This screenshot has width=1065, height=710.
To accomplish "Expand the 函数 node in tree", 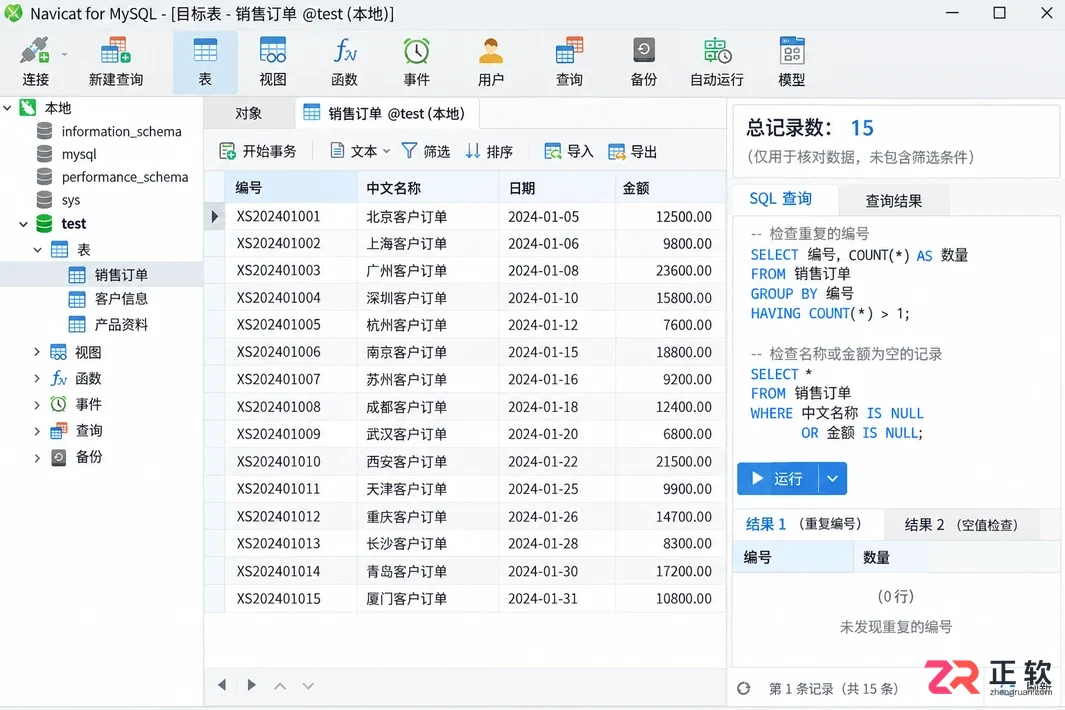I will (x=37, y=378).
